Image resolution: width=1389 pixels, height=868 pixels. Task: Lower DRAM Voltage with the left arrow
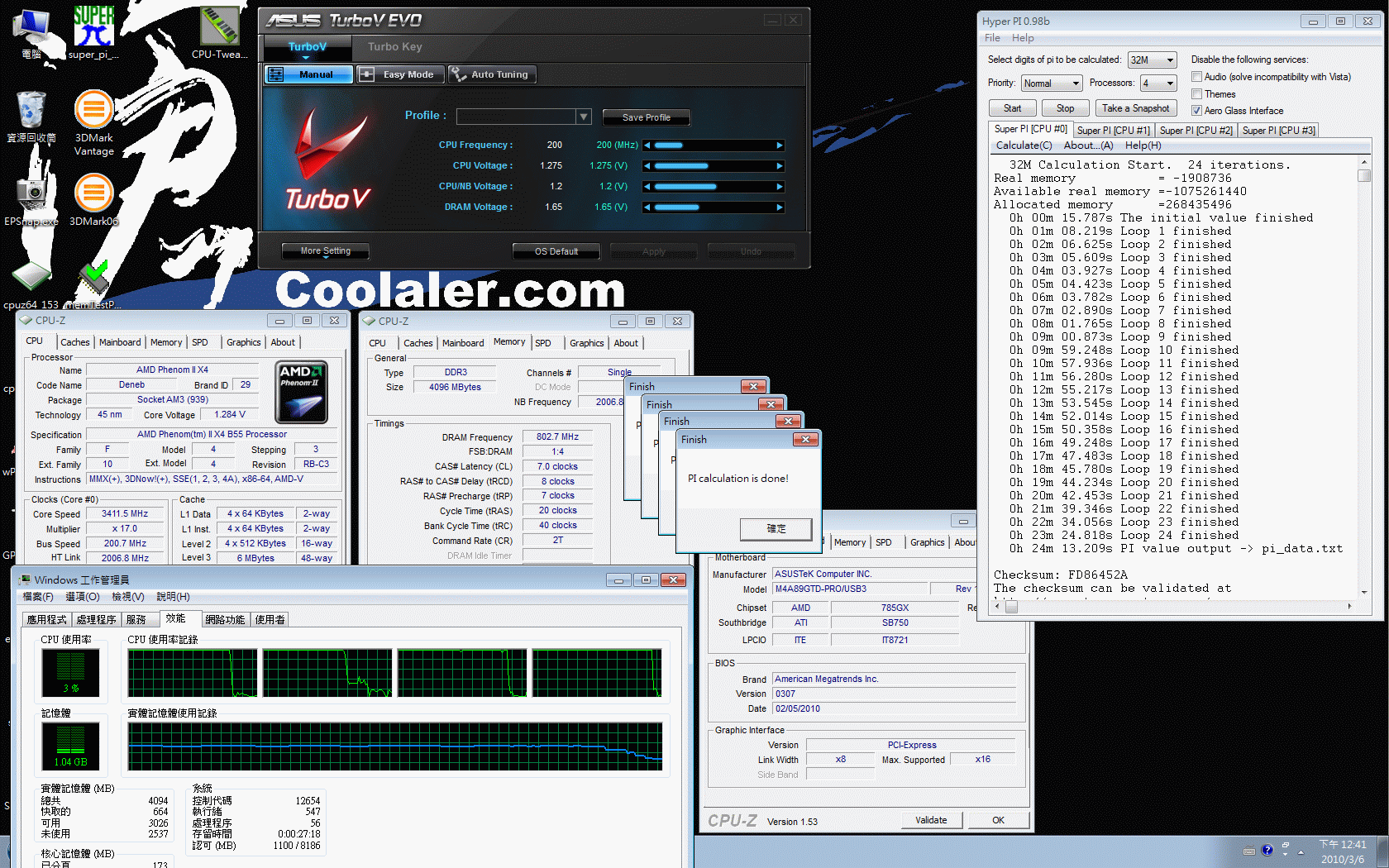647,207
